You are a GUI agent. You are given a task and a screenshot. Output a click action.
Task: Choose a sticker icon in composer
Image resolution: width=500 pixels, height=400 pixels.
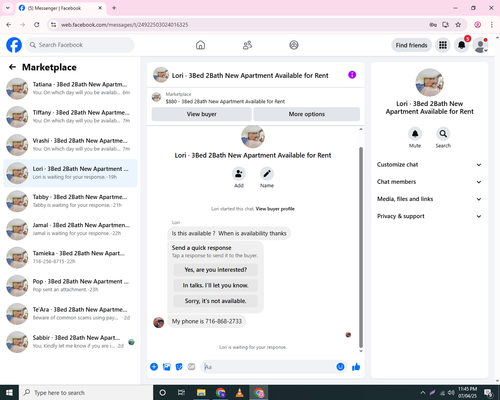point(179,367)
